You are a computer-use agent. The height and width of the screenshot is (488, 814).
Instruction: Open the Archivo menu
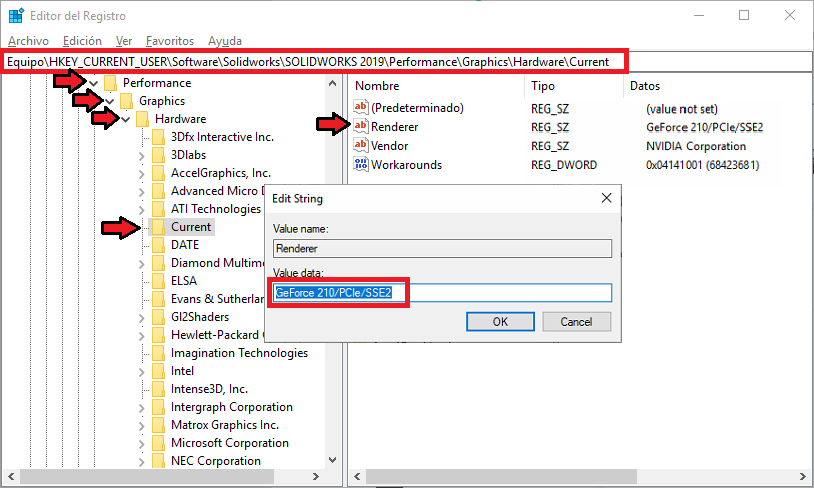(x=29, y=41)
